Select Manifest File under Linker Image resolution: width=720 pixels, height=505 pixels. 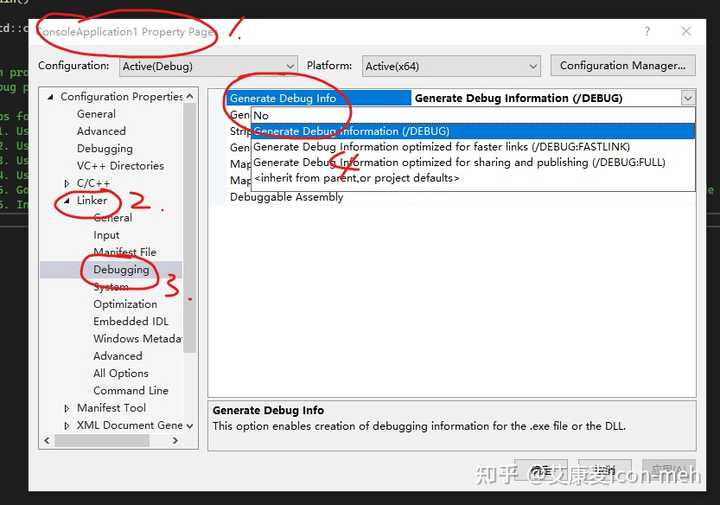(x=124, y=252)
